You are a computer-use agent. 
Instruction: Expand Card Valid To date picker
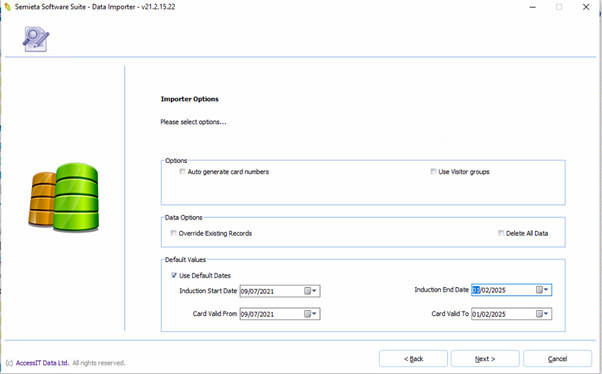point(542,314)
